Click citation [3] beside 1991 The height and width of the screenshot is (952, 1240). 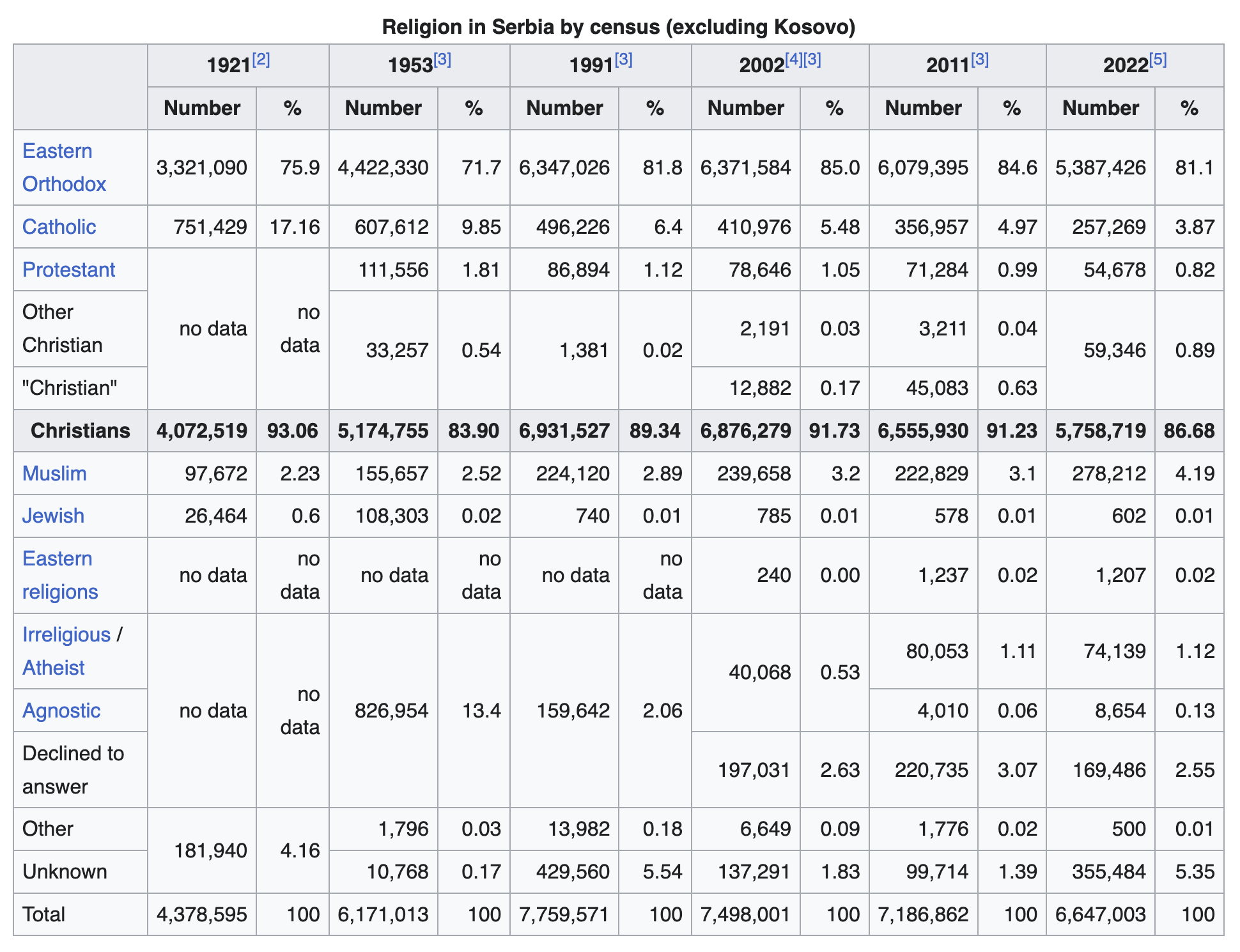pyautogui.click(x=623, y=60)
